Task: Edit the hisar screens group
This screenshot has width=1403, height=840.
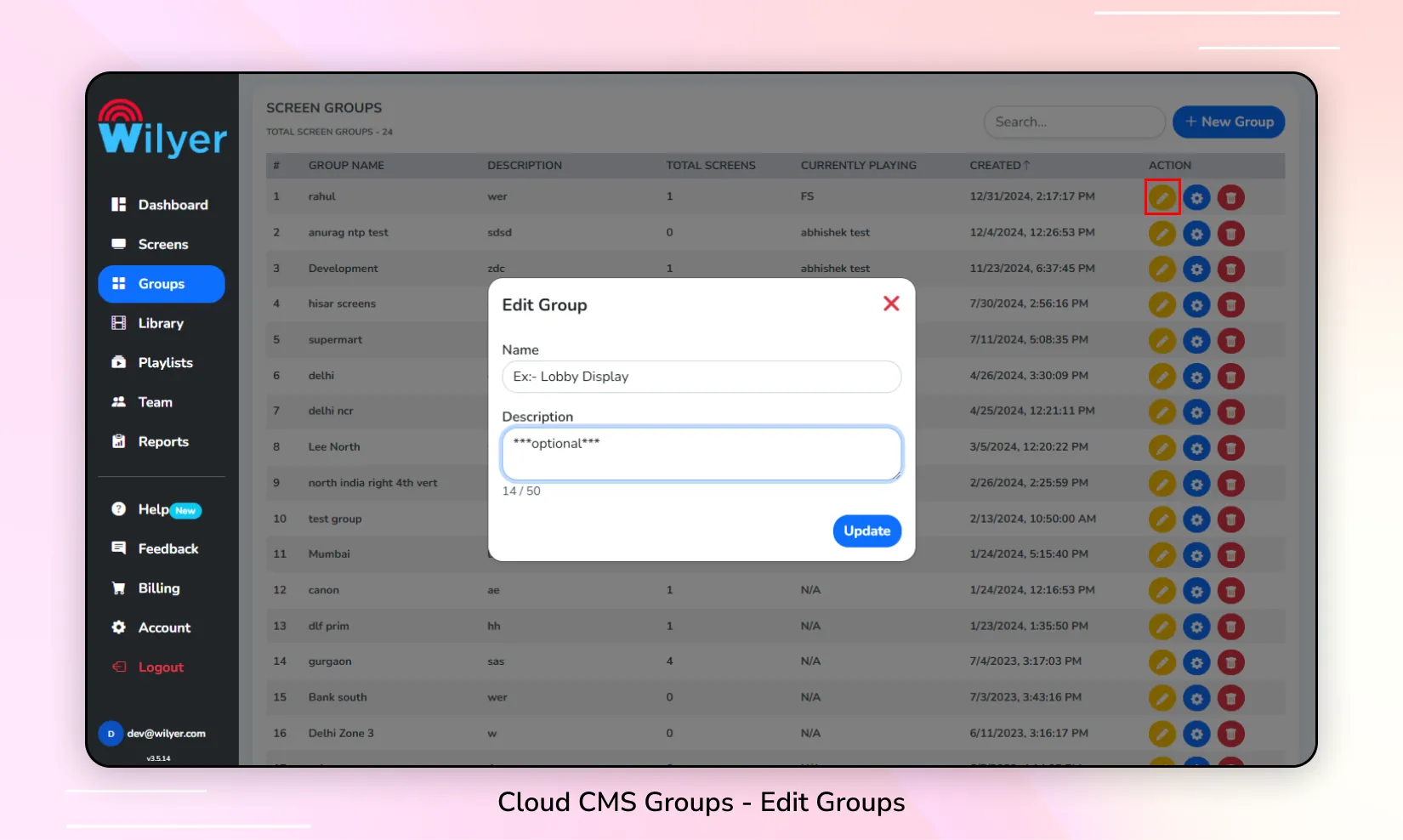Action: pyautogui.click(x=1162, y=304)
